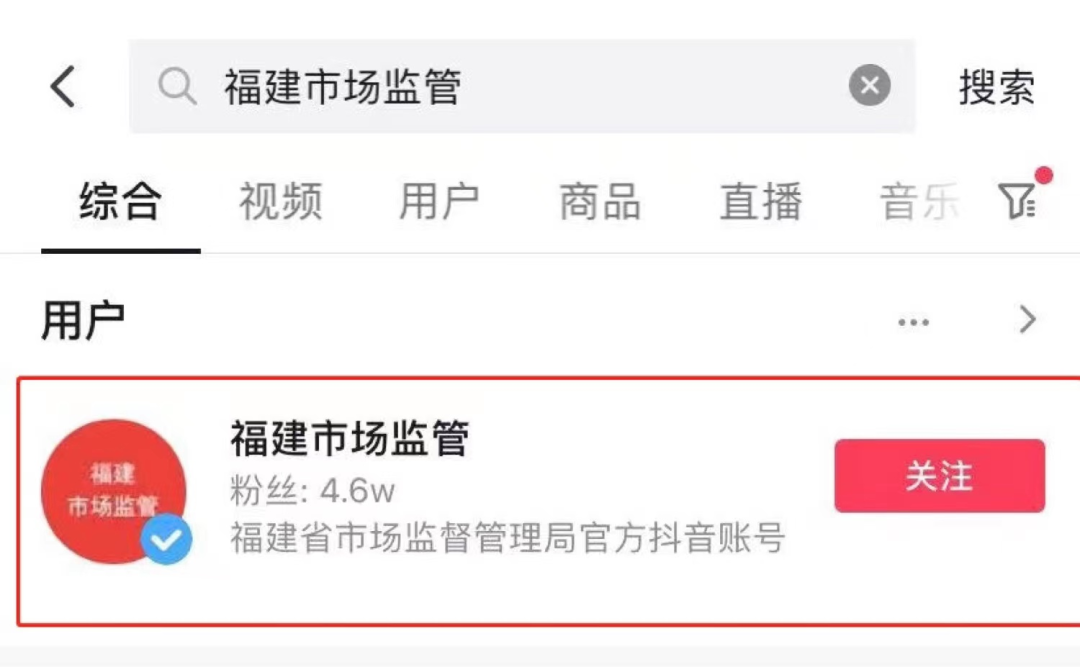Follow the account with 关注 button
Screen dimensions: 1080x667
[x=939, y=476]
